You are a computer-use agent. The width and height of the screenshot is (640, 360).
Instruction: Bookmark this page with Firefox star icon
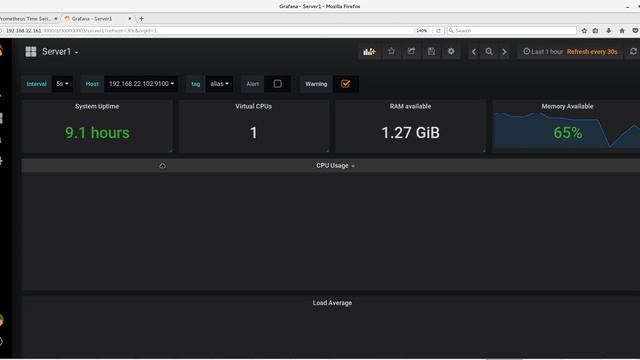[x=584, y=31]
